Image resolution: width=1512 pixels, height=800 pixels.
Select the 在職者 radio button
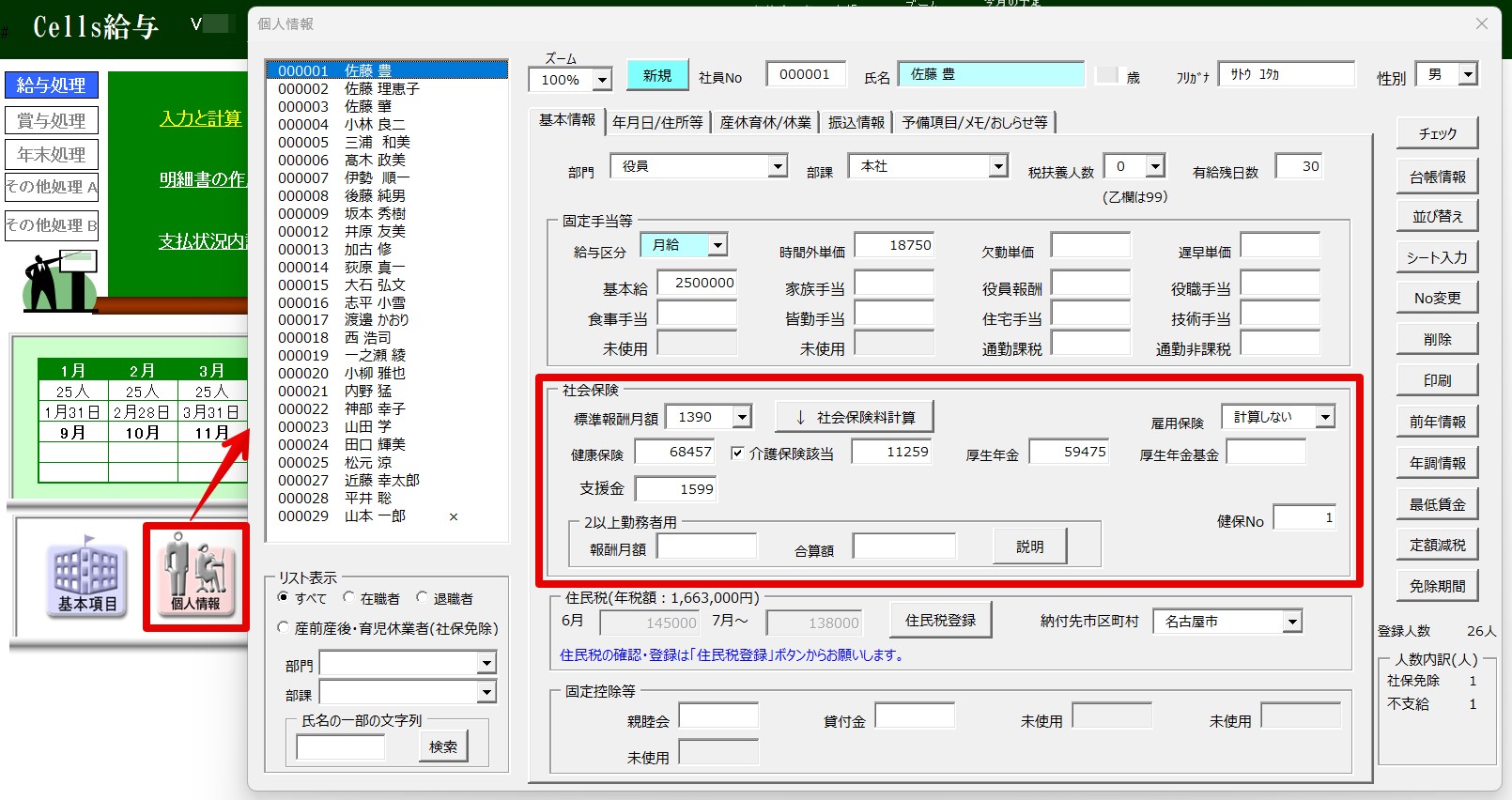[x=348, y=597]
